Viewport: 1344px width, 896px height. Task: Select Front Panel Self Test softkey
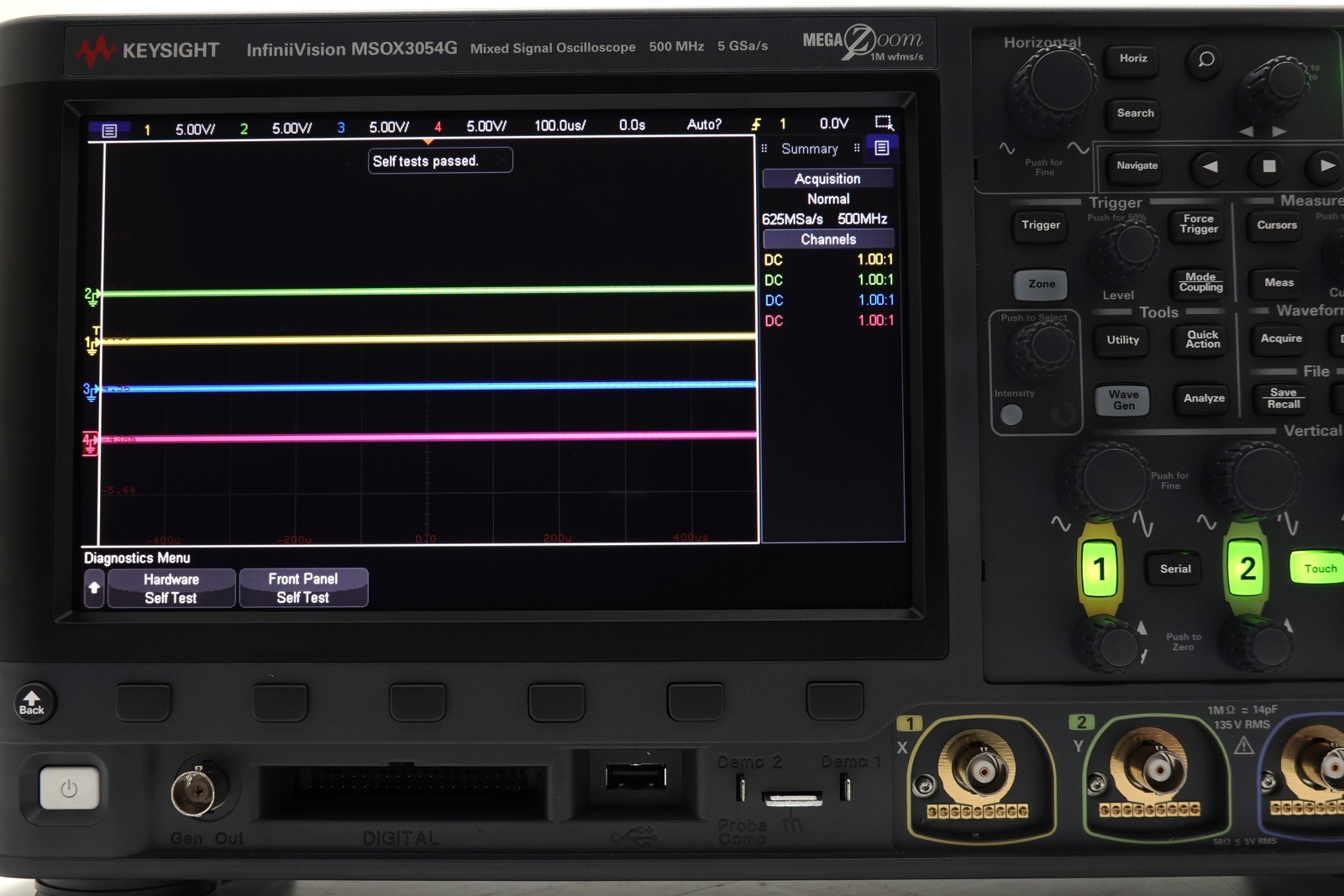[x=303, y=587]
